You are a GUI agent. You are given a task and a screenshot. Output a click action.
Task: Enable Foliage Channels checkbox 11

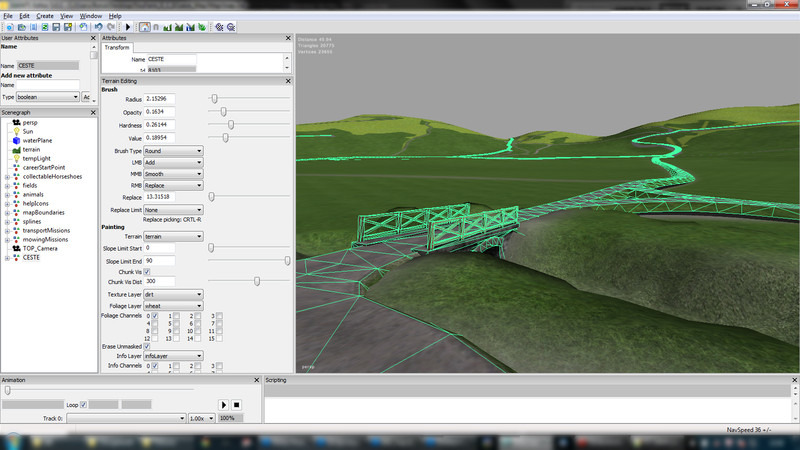(x=219, y=331)
